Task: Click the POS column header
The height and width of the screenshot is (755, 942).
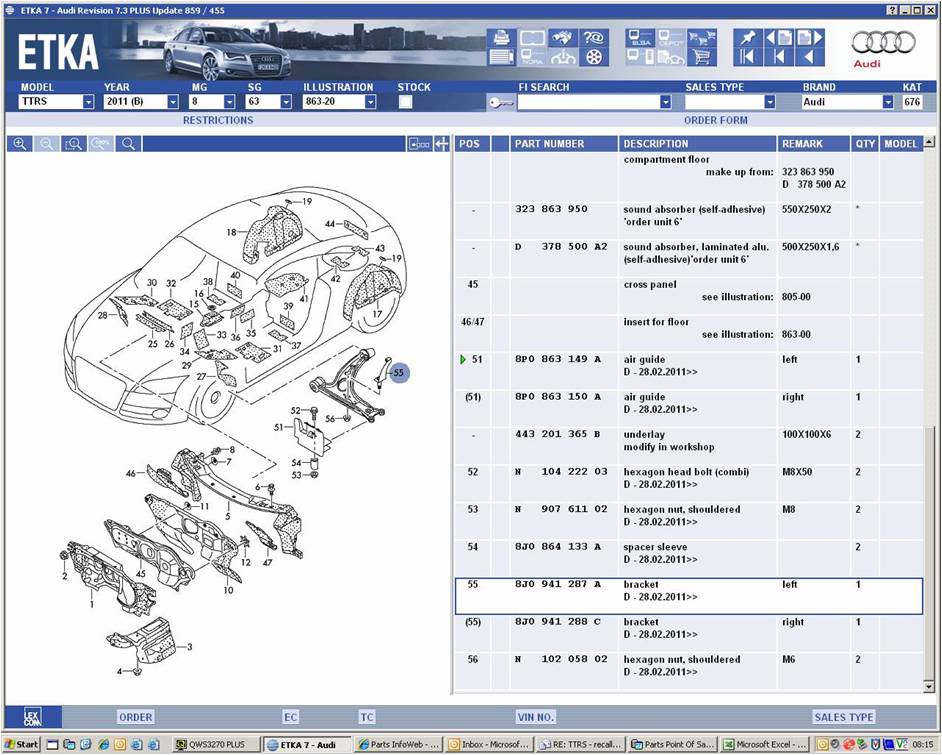Action: 472,144
